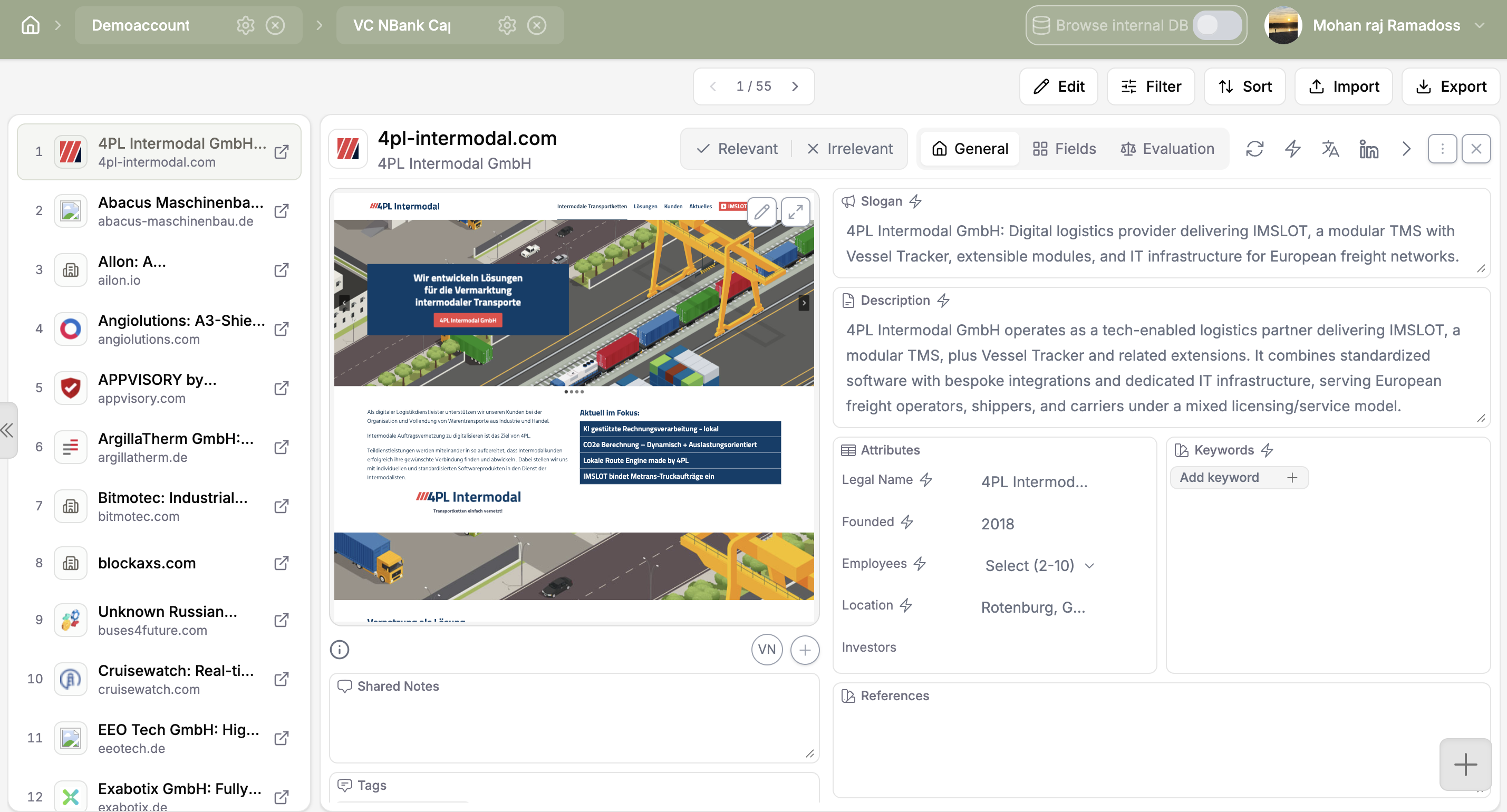Open buses4future.com external link icon
Image resolution: width=1507 pixels, height=812 pixels.
tap(282, 620)
